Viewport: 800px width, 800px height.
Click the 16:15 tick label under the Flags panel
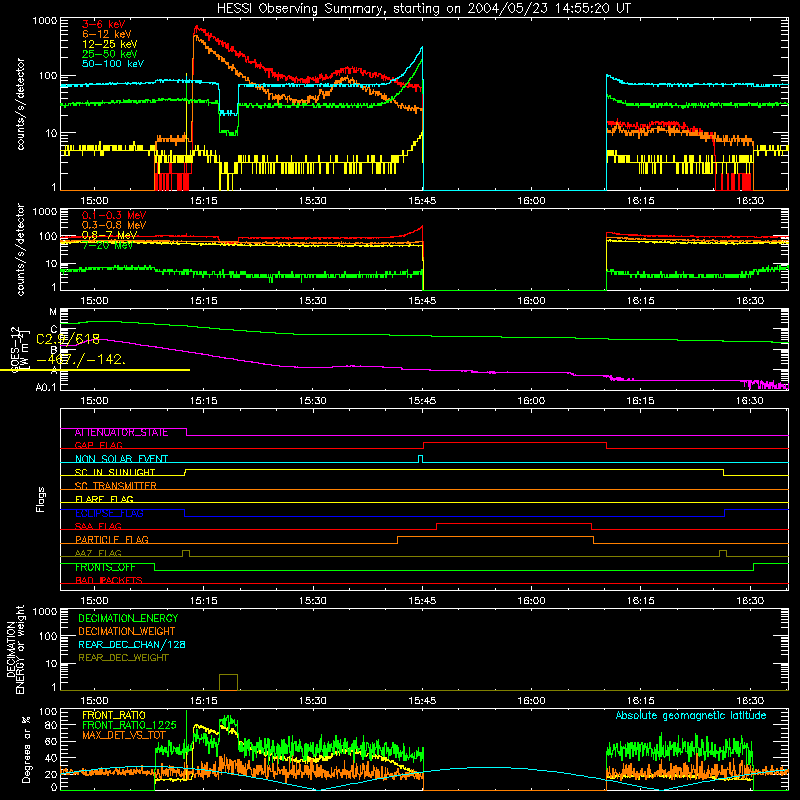[640, 601]
